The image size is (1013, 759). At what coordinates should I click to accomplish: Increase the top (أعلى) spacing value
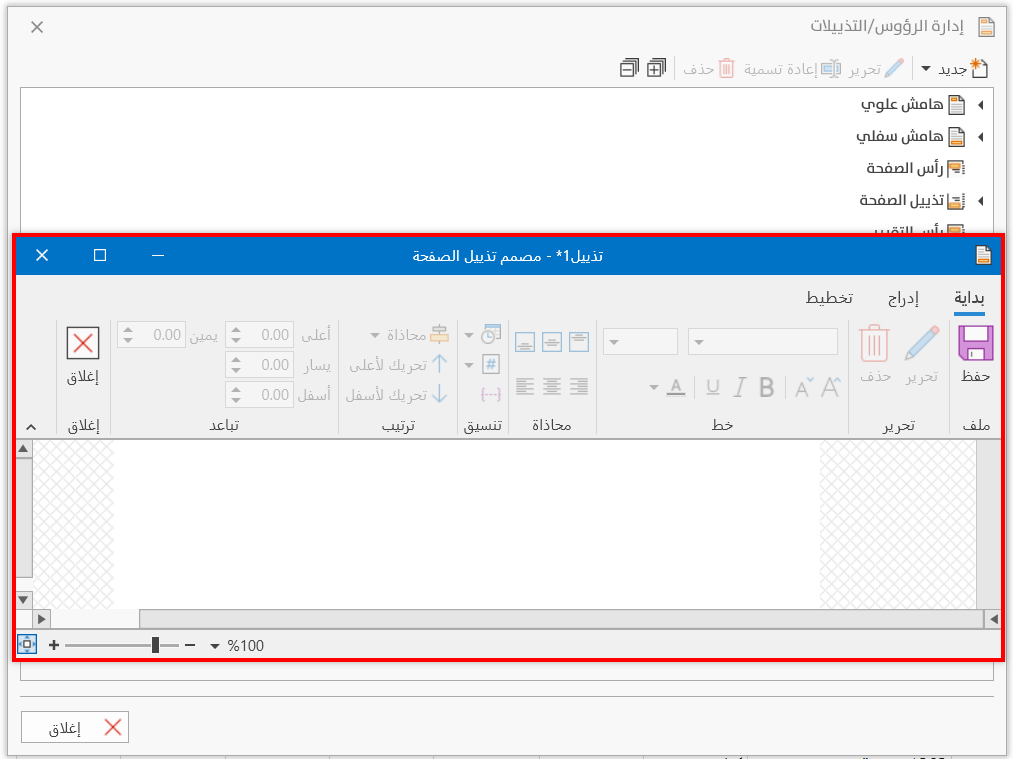[236, 329]
